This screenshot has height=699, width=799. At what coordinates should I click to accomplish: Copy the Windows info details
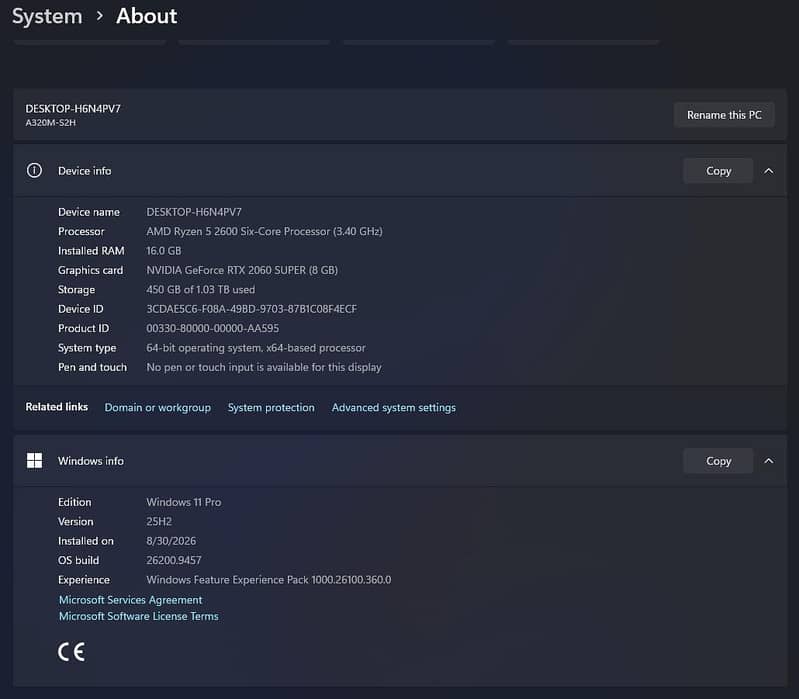[x=718, y=461]
